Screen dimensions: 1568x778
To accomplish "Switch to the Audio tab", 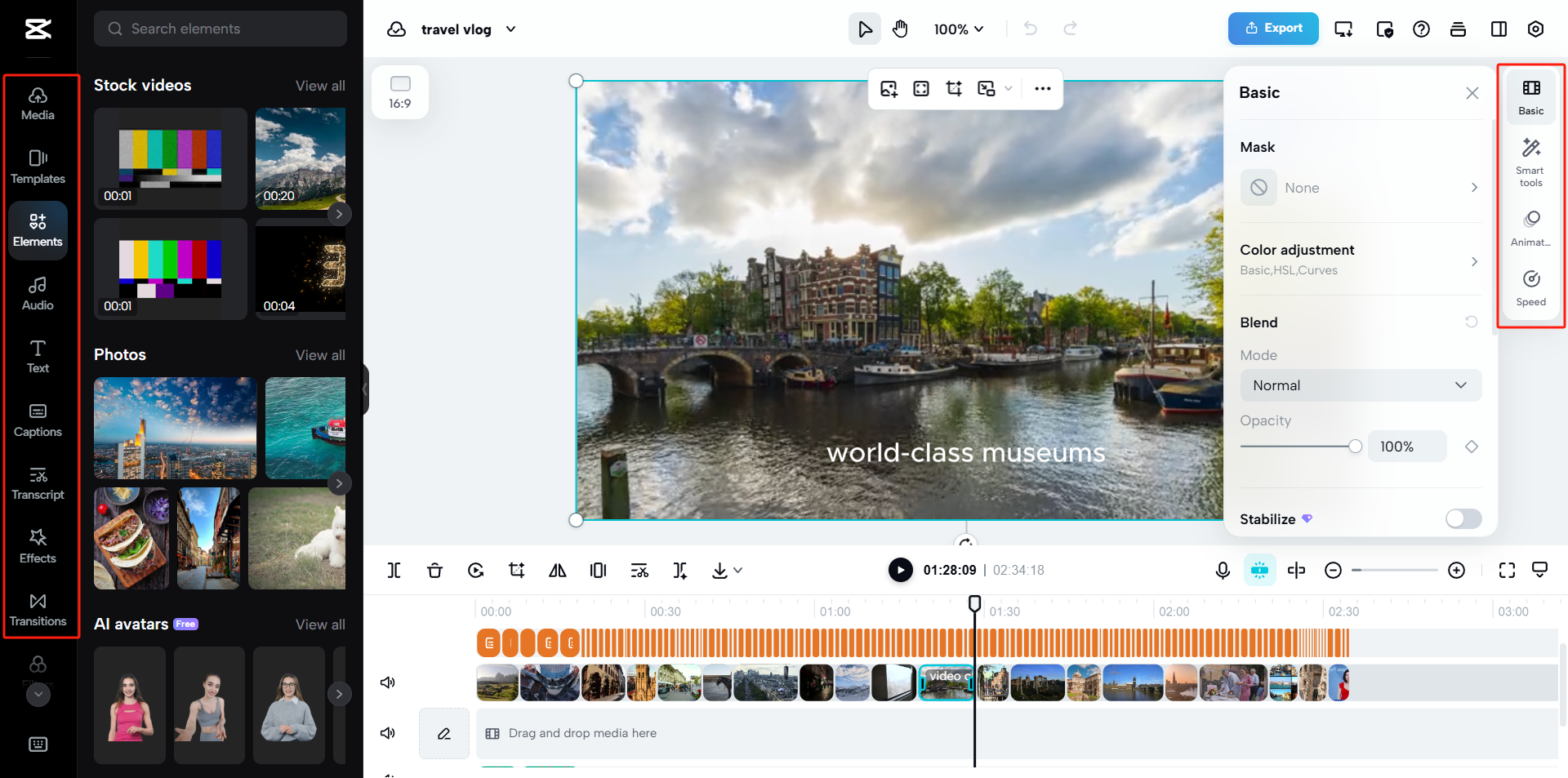I will click(38, 293).
